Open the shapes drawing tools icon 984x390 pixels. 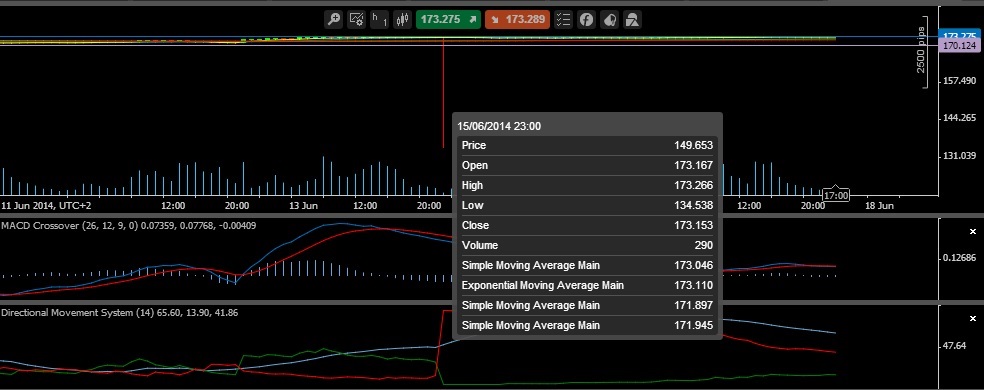633,19
